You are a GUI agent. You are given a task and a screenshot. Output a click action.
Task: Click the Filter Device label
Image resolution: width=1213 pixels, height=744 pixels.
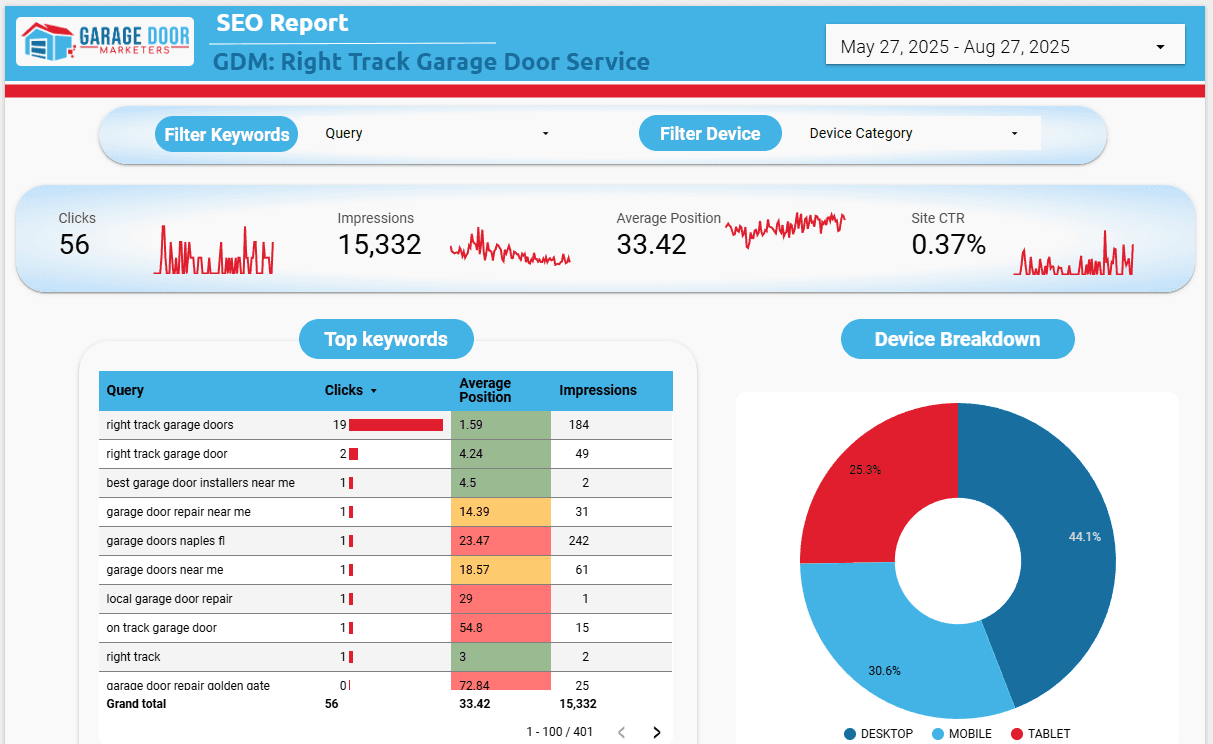pyautogui.click(x=710, y=134)
